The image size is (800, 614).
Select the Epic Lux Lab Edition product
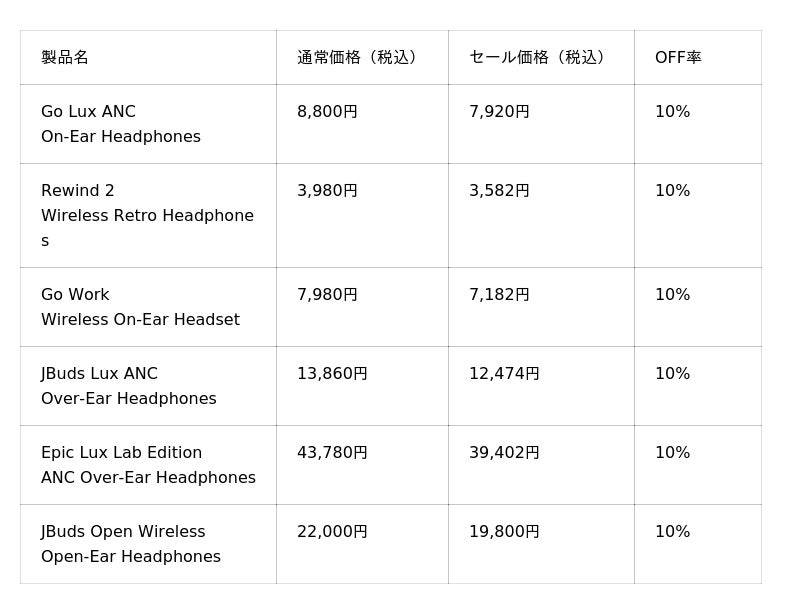148,465
